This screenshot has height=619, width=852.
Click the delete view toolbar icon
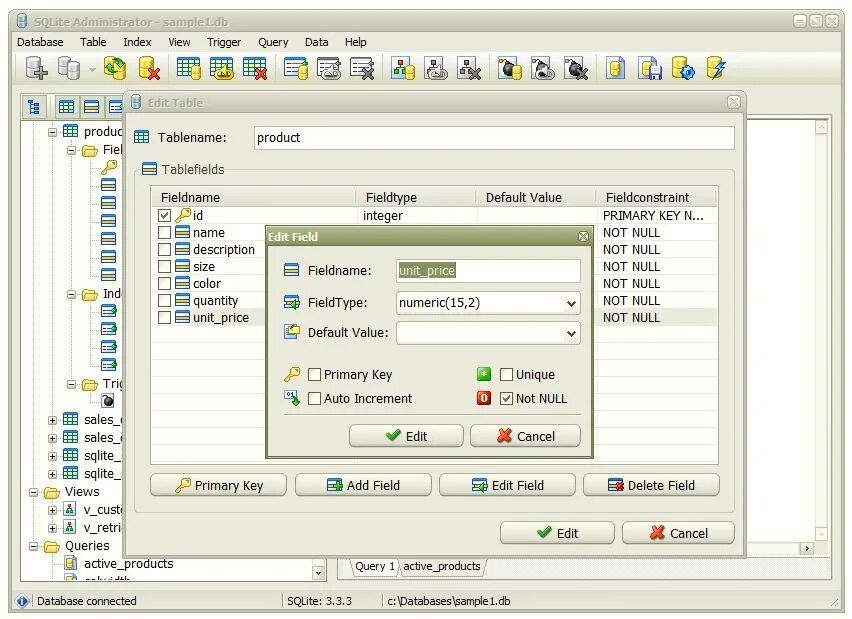469,68
